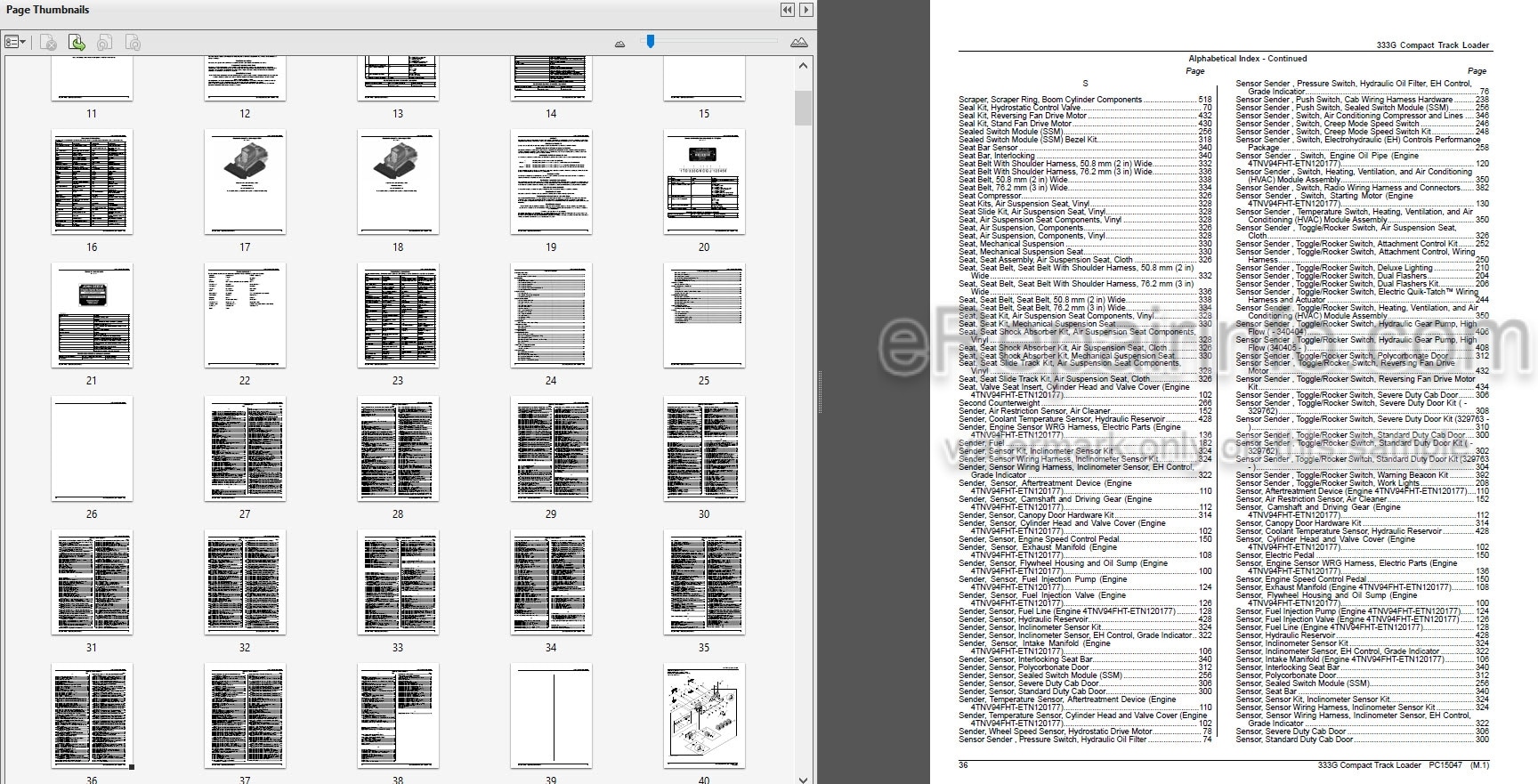Select page 38 thumbnail
This screenshot has height=784, width=1538.
398,715
